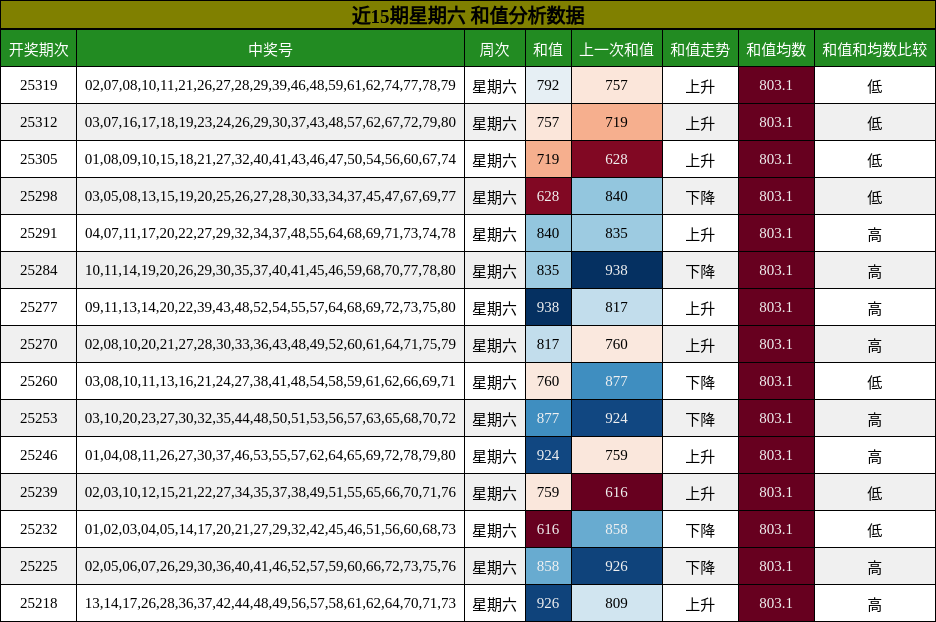Click the 和值走势 column header
Viewport: 936px width, 622px height.
[x=701, y=49]
